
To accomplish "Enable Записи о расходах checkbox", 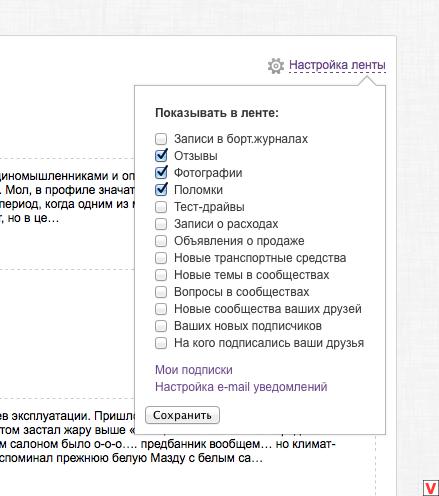I will pos(161,224).
